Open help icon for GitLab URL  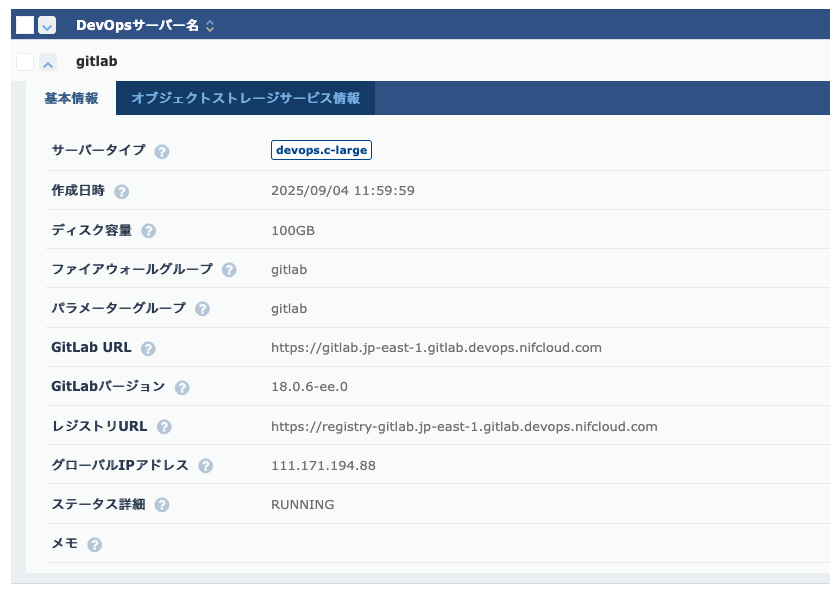pyautogui.click(x=148, y=349)
